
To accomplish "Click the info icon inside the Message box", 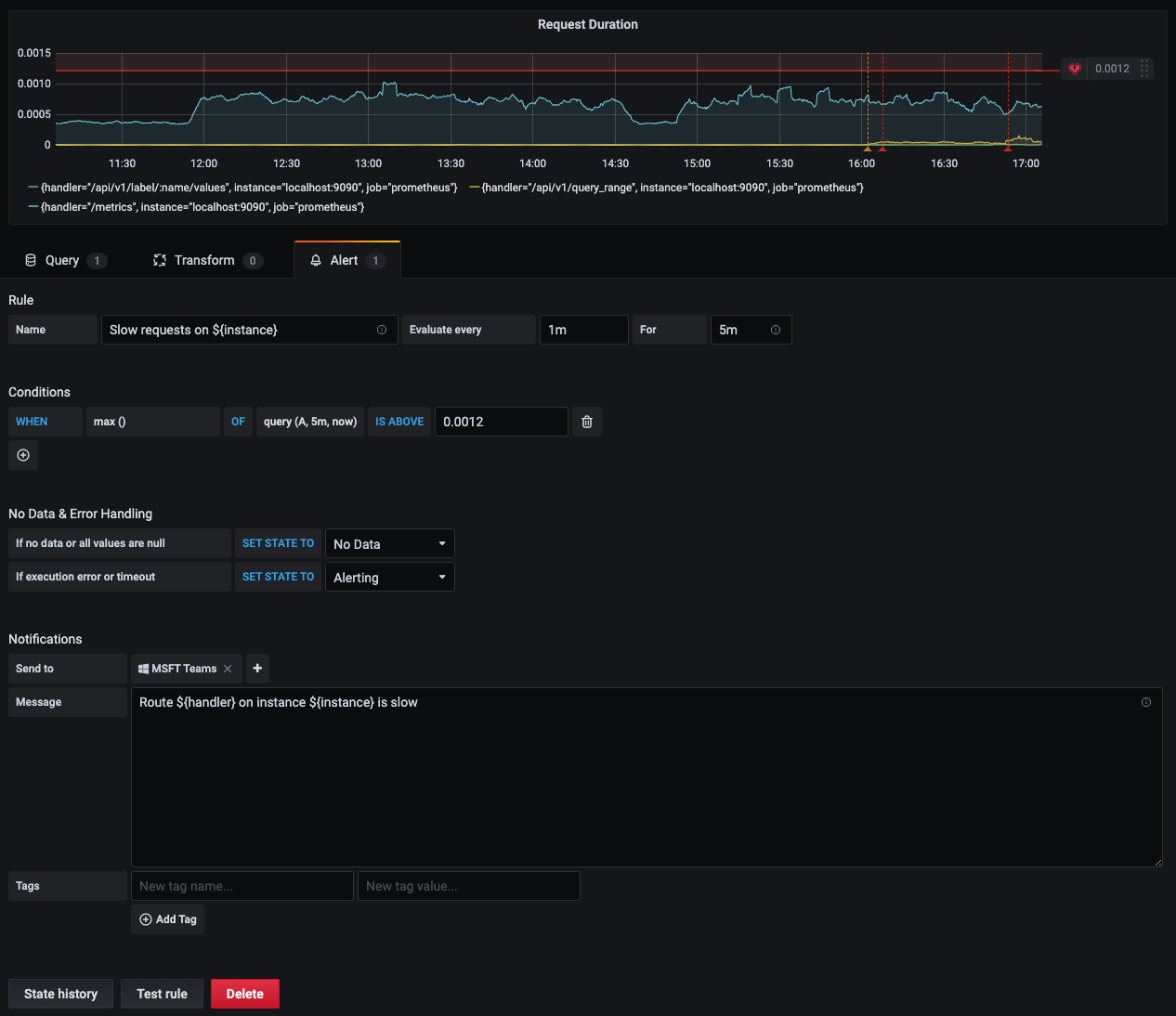I will pos(1146,703).
